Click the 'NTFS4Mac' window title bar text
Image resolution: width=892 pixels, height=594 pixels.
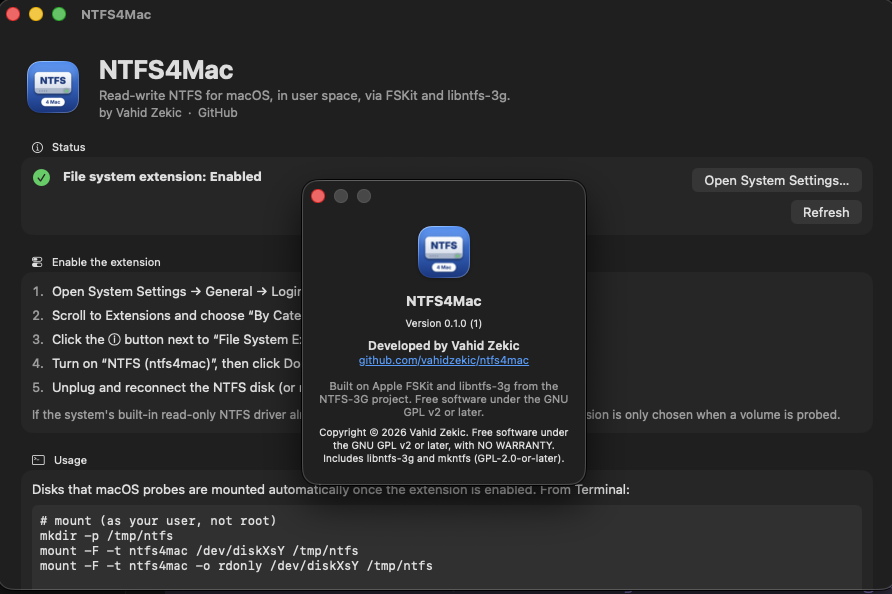pyautogui.click(x=116, y=15)
